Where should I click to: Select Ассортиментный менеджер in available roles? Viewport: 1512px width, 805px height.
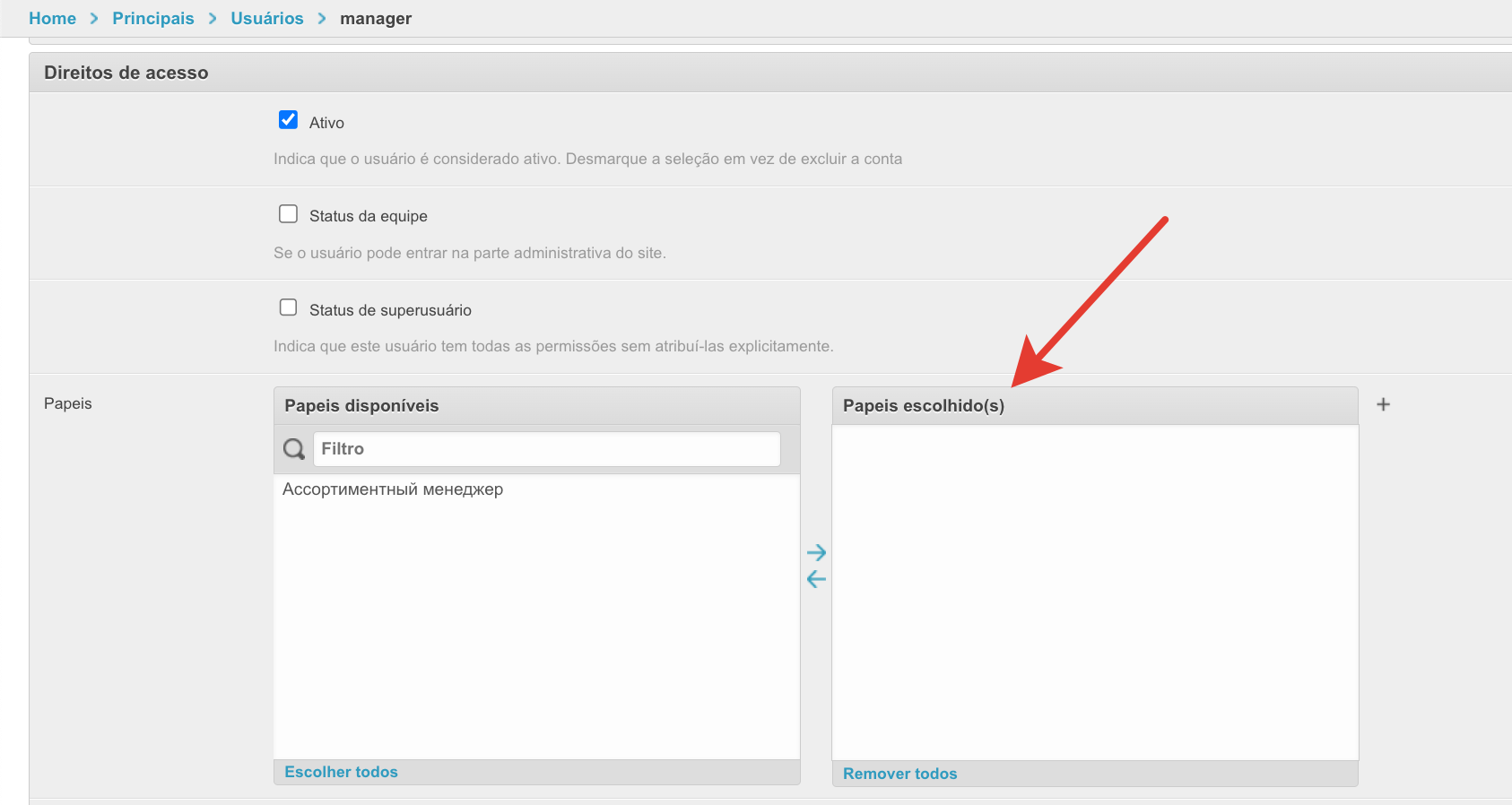pyautogui.click(x=393, y=489)
